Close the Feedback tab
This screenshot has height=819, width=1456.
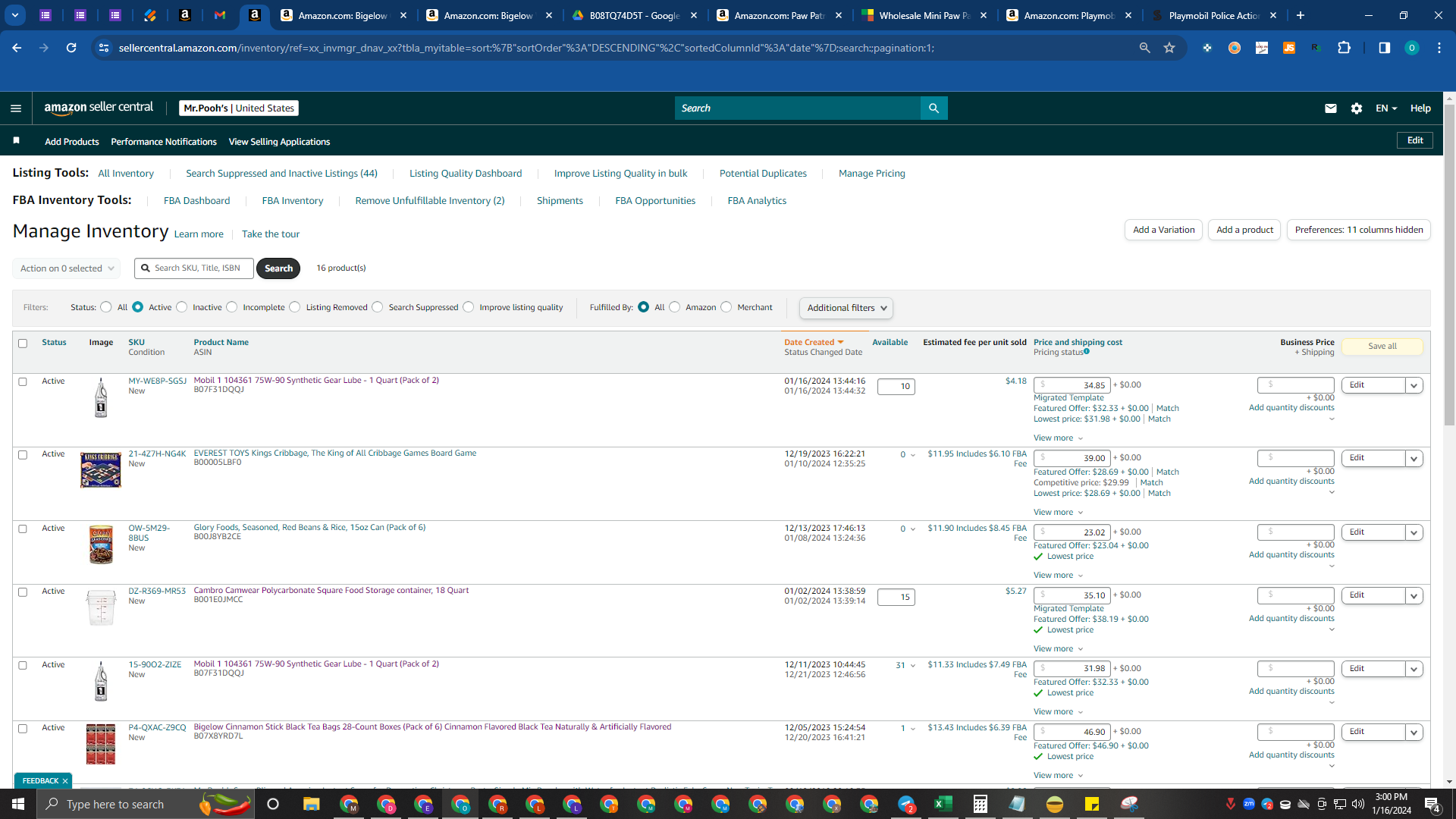[65, 781]
